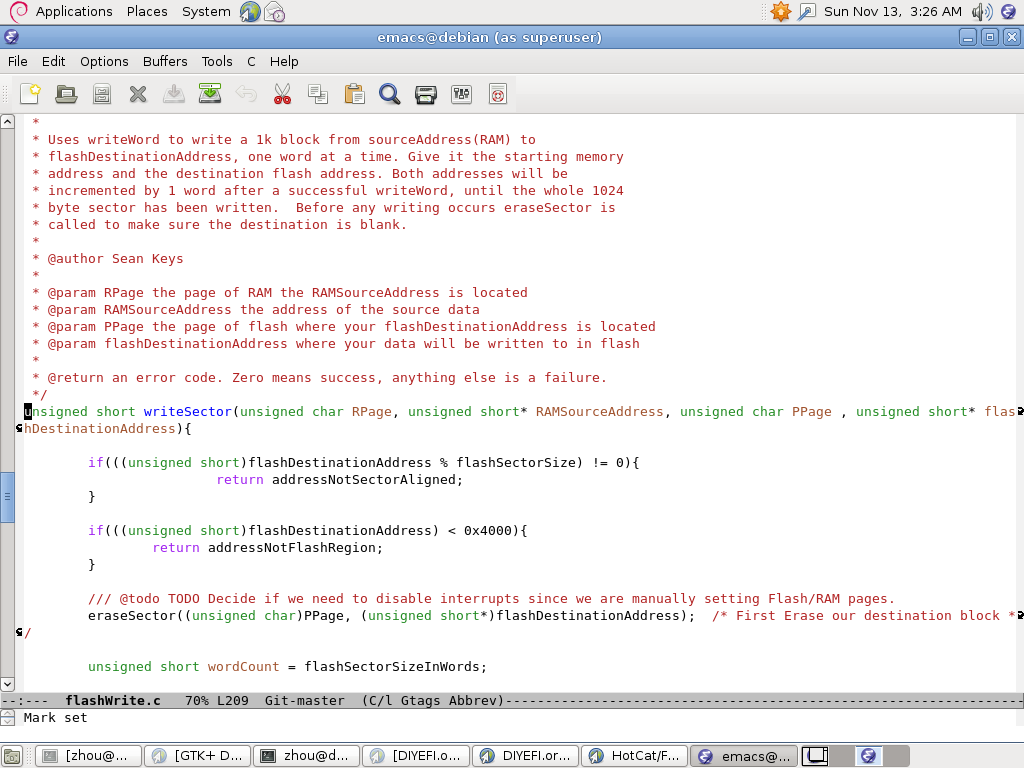
Task: Print buffer with the printer icon
Action: (x=426, y=94)
